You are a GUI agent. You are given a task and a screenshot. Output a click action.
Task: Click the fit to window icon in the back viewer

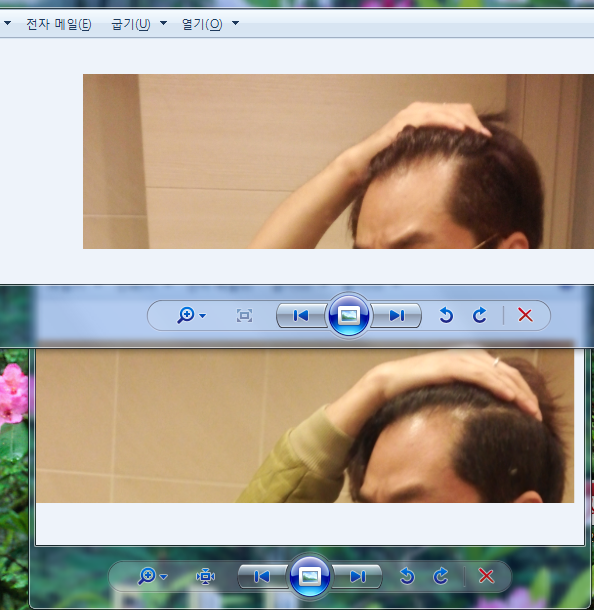coord(206,576)
